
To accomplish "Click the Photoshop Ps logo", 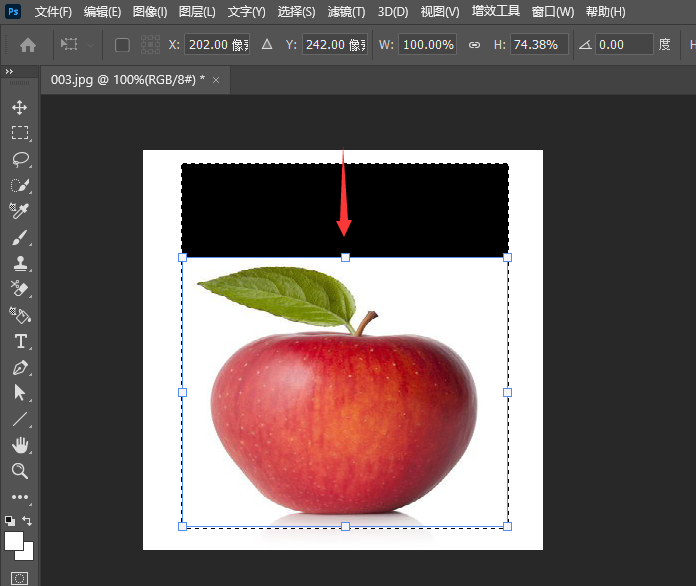I will 13,11.
